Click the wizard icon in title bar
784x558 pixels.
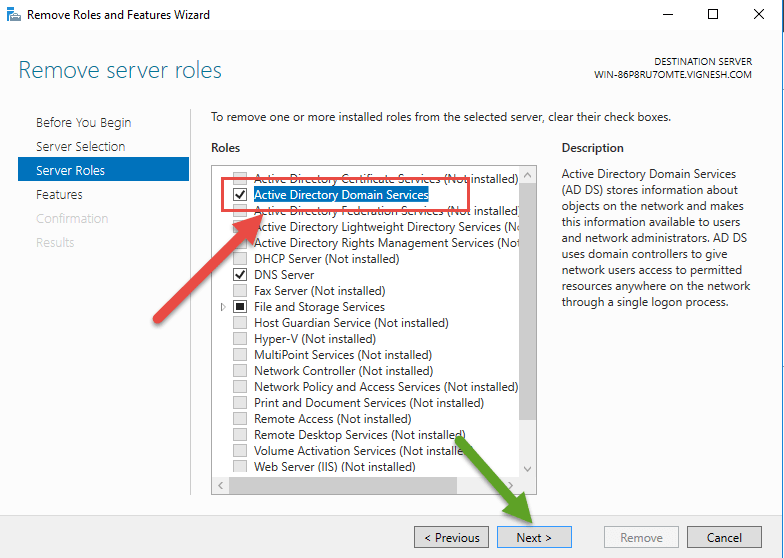click(x=13, y=15)
